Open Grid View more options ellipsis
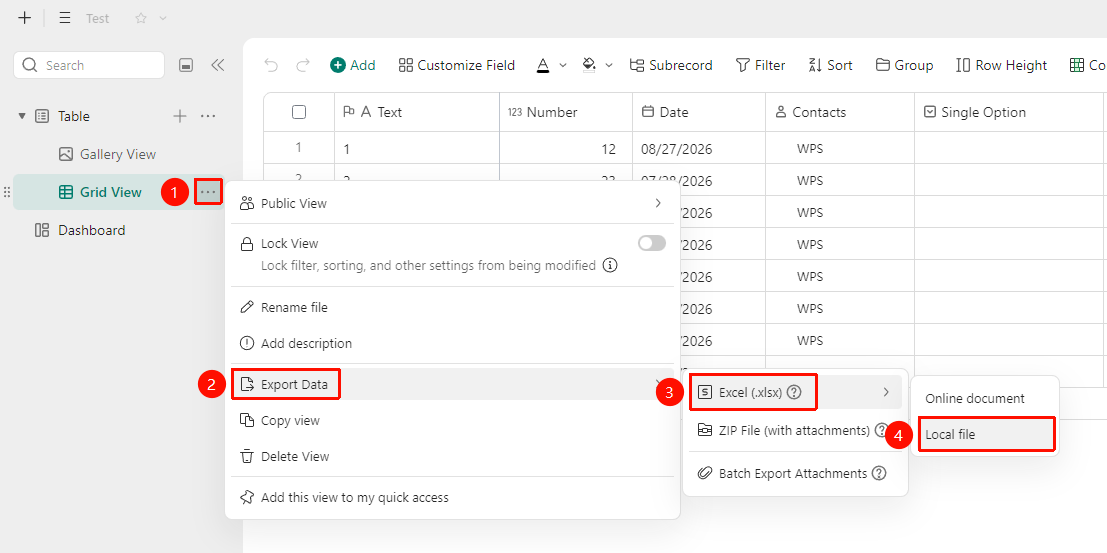Image resolution: width=1107 pixels, height=553 pixels. pyautogui.click(x=208, y=192)
